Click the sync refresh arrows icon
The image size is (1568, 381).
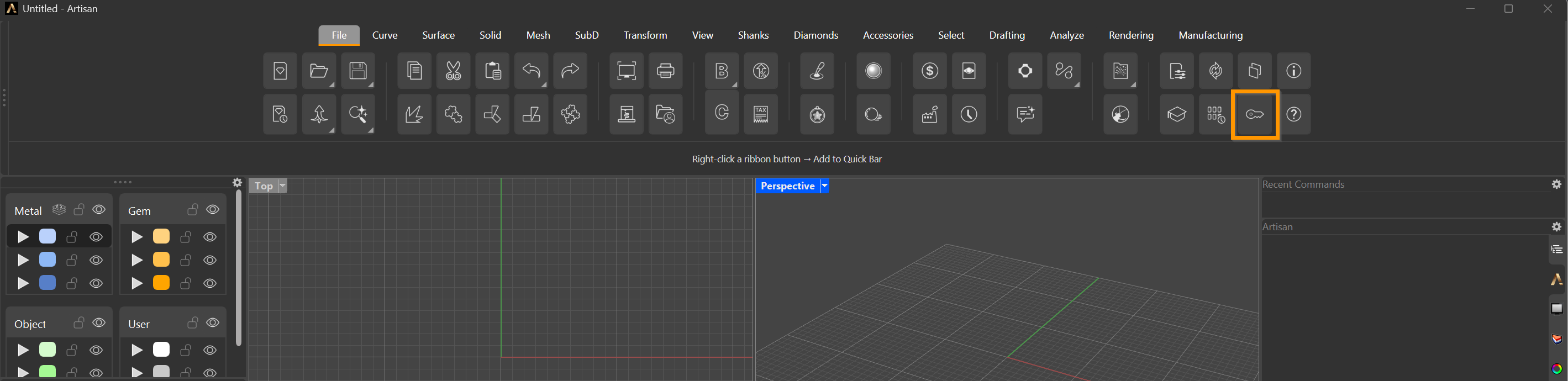[x=1216, y=71]
